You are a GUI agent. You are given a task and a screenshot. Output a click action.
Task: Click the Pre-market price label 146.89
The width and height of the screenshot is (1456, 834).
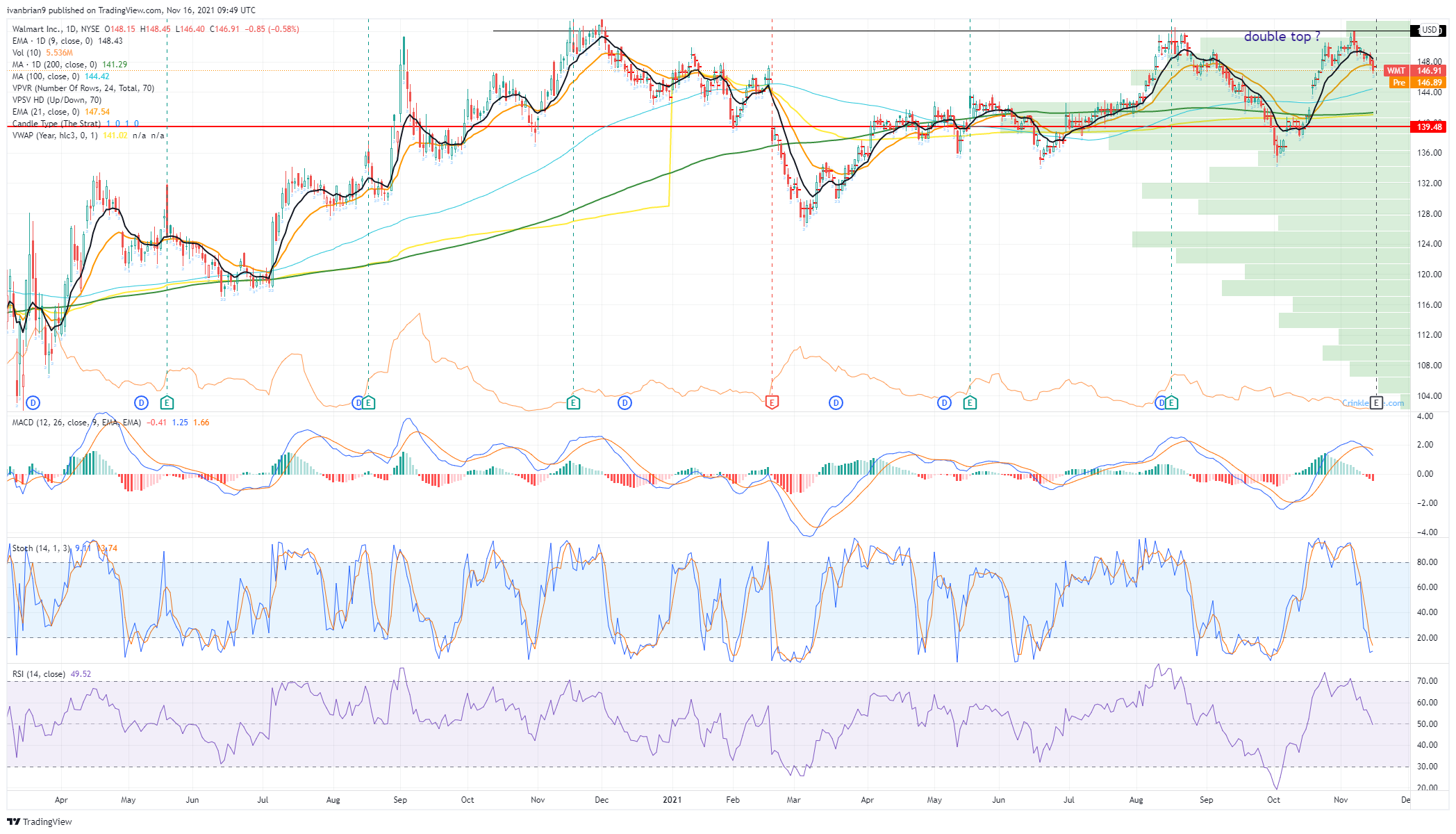tap(1417, 82)
